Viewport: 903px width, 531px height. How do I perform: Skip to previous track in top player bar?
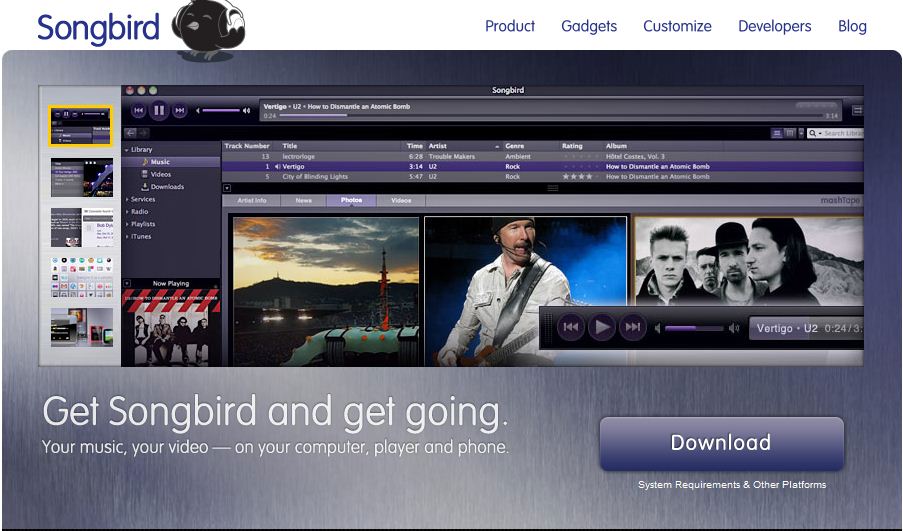(138, 110)
